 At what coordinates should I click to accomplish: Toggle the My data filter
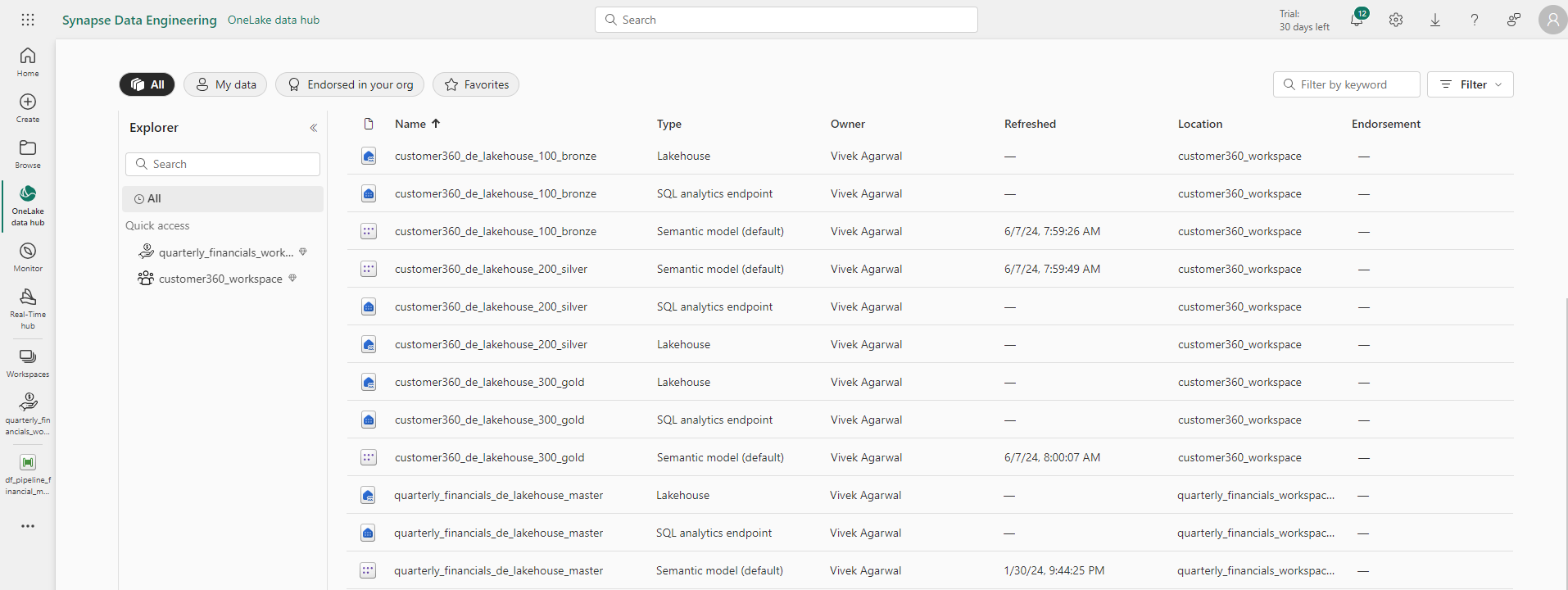(225, 84)
